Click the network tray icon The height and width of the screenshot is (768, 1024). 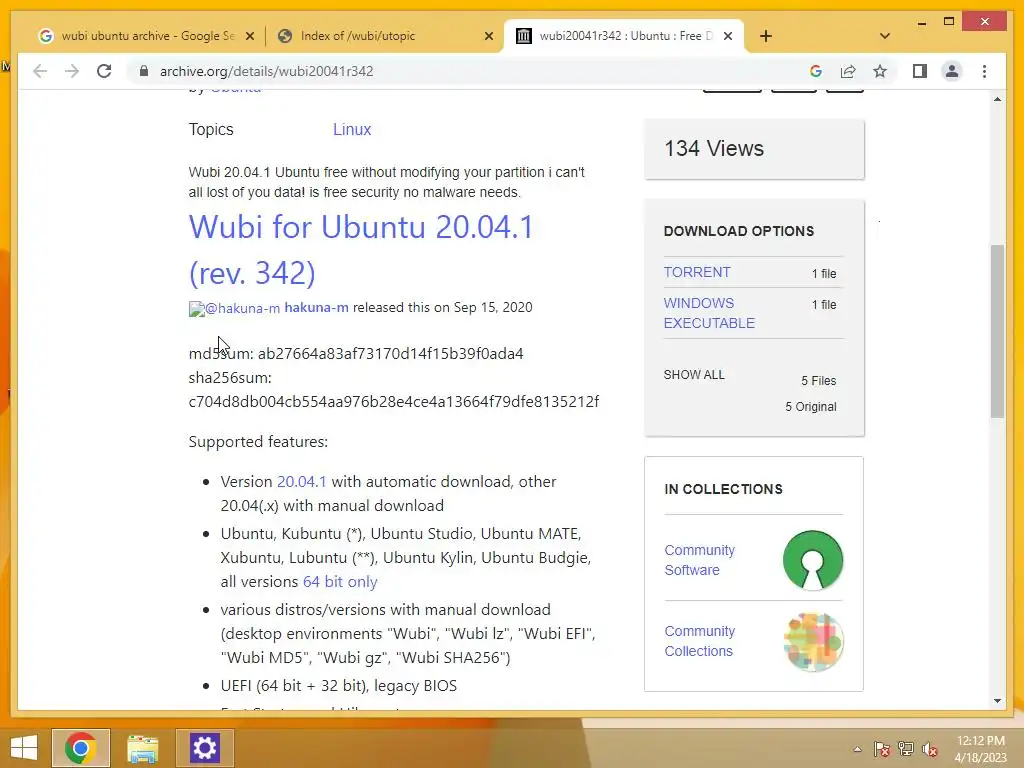(x=905, y=749)
